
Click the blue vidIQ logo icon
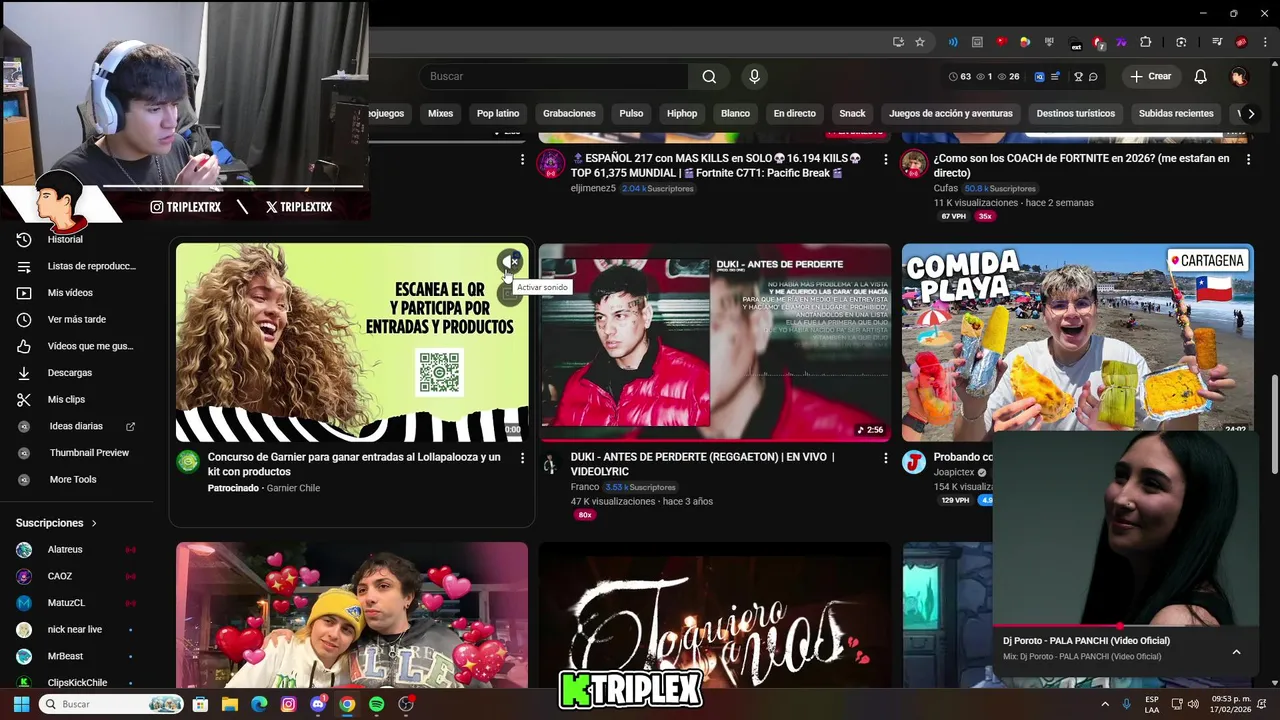[1039, 77]
